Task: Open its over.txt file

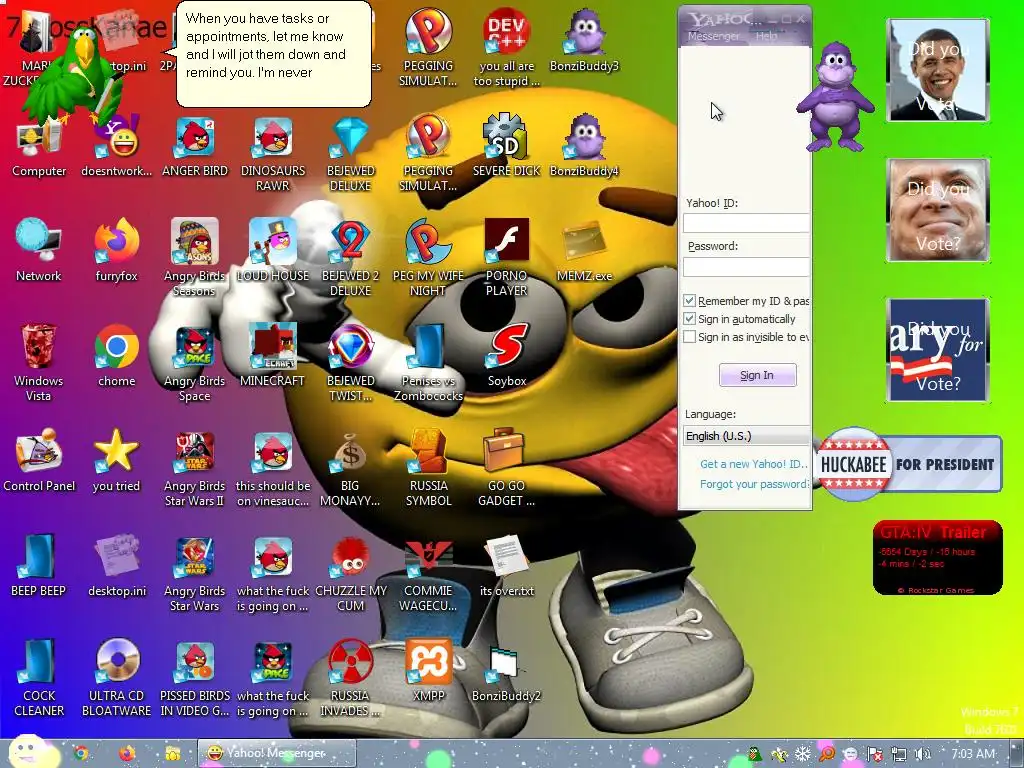Action: tap(507, 556)
